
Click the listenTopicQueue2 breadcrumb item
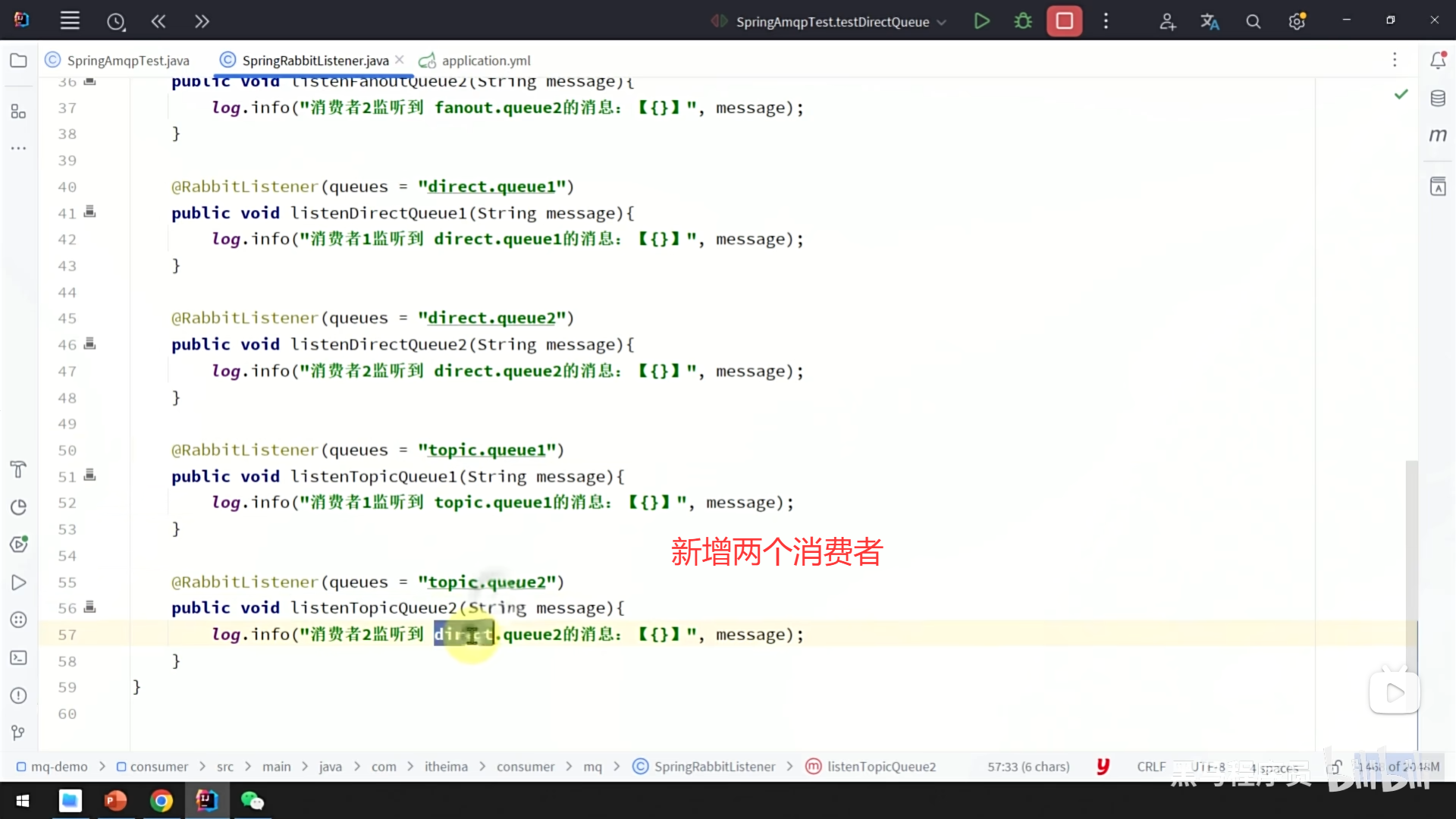tap(881, 767)
